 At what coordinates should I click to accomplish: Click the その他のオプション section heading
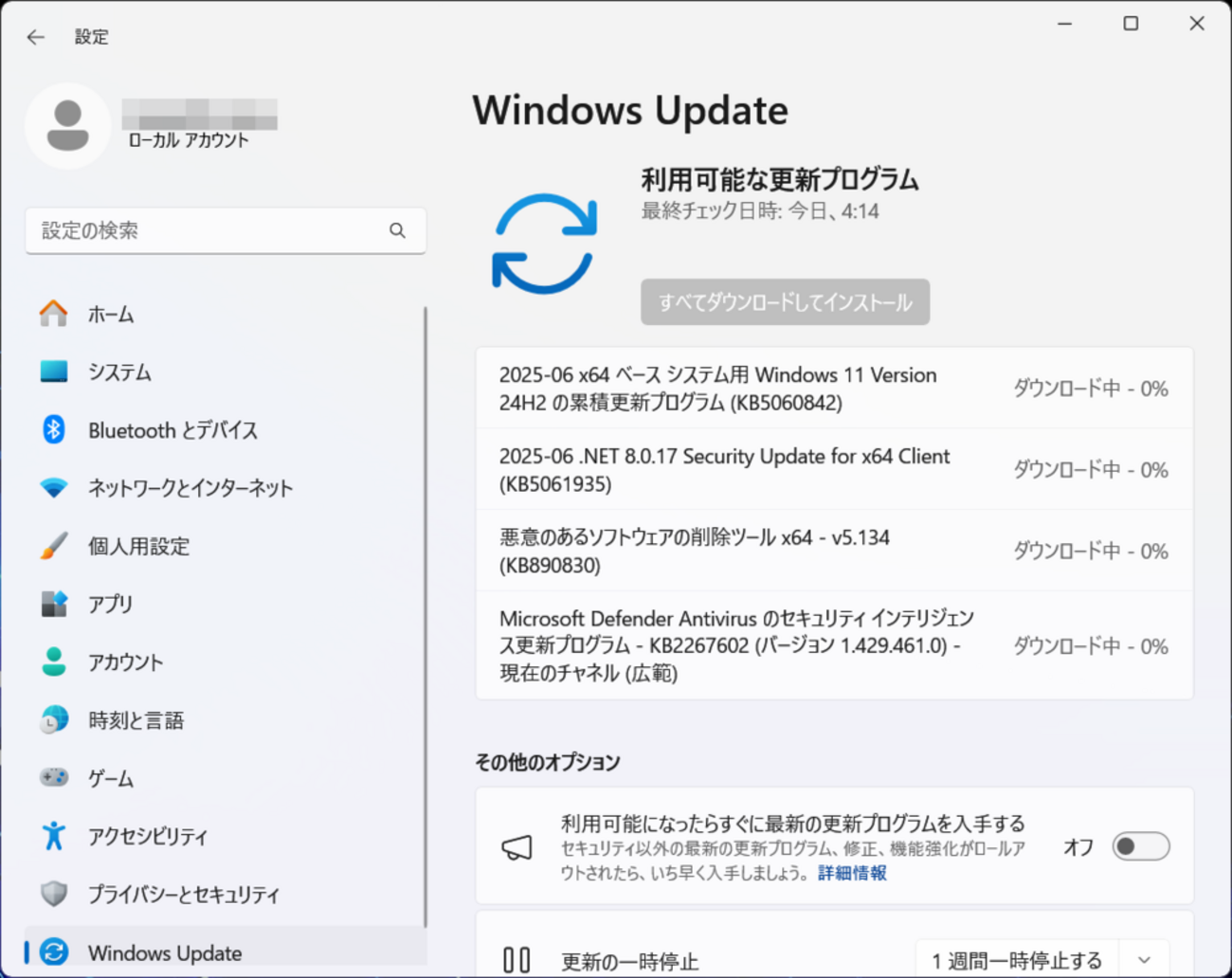(548, 762)
